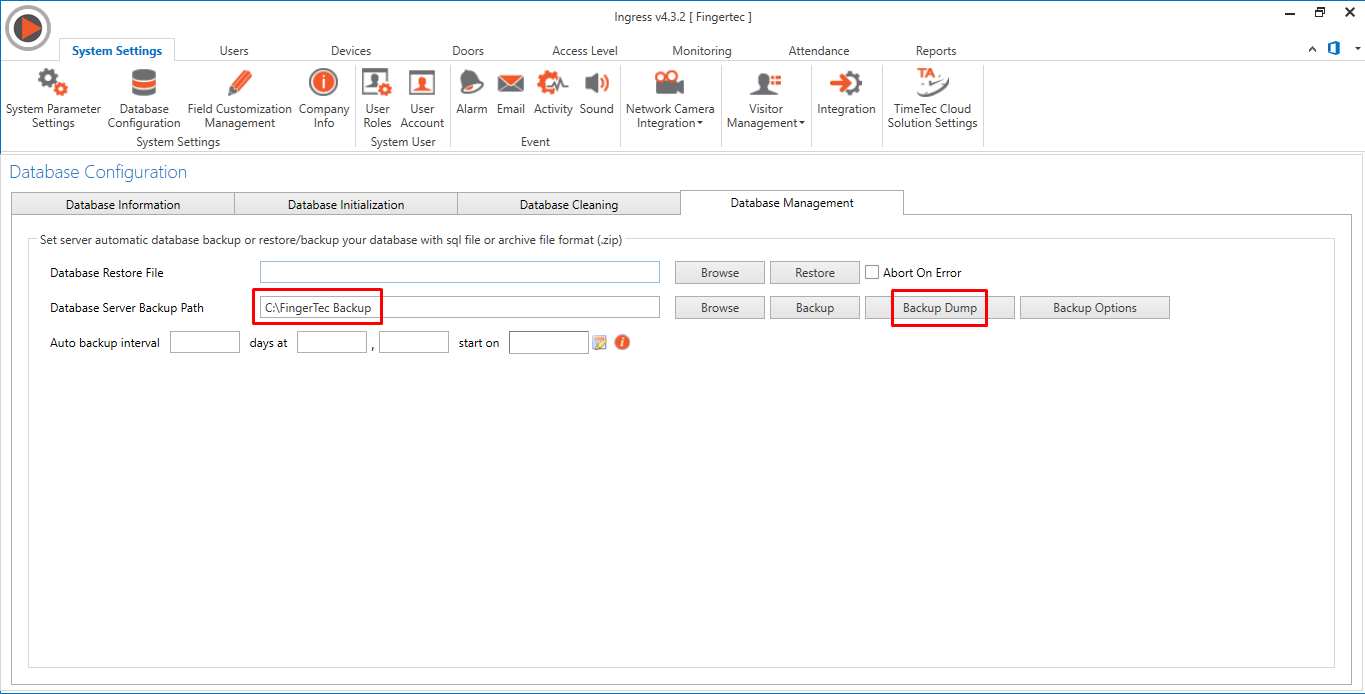Open the Database Cleaning tab

point(569,204)
